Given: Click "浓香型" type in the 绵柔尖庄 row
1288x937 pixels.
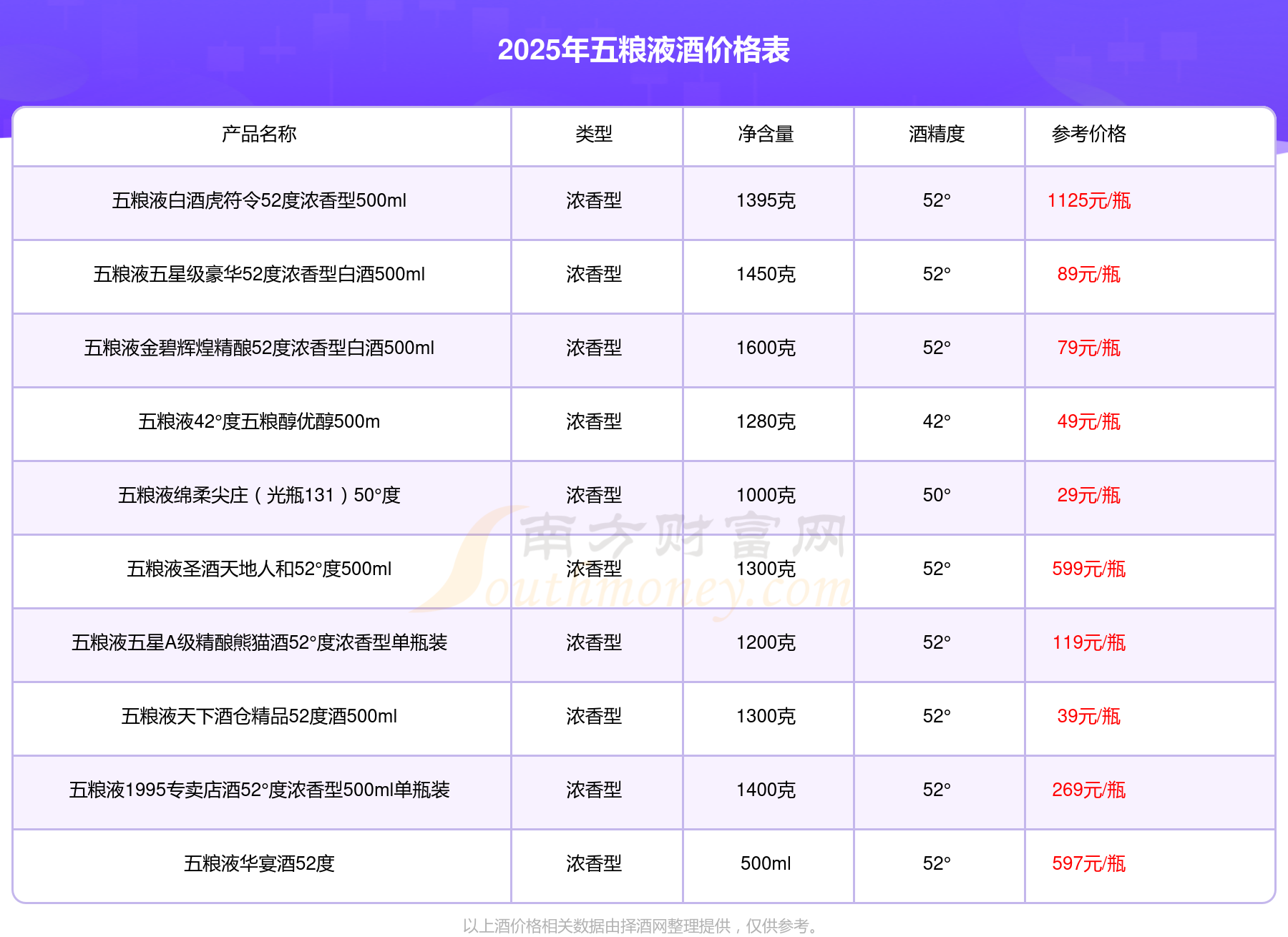Looking at the screenshot, I should point(594,495).
